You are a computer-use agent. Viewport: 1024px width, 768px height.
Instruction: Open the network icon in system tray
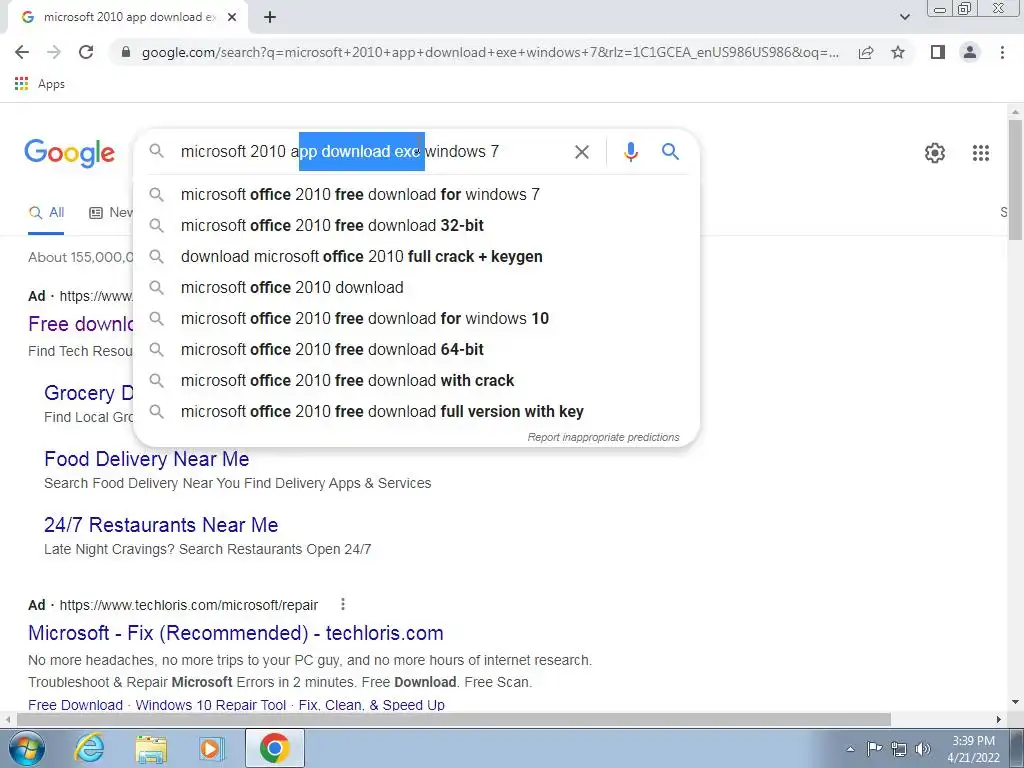(x=899, y=749)
